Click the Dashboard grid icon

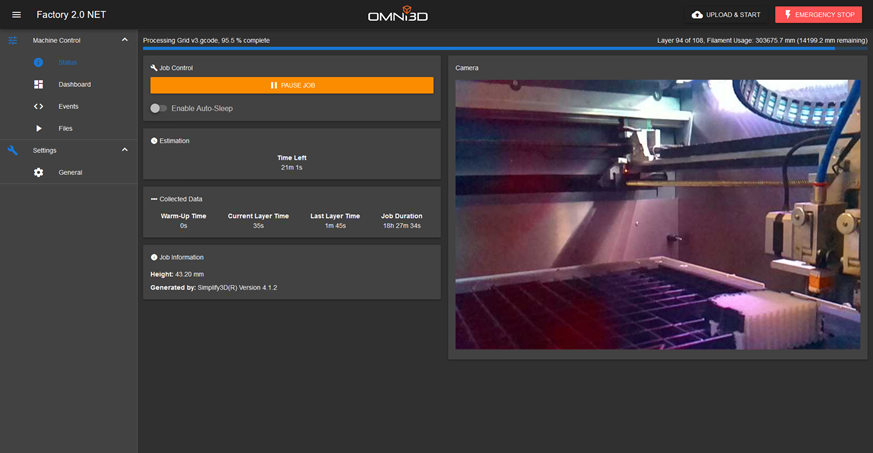click(x=38, y=85)
